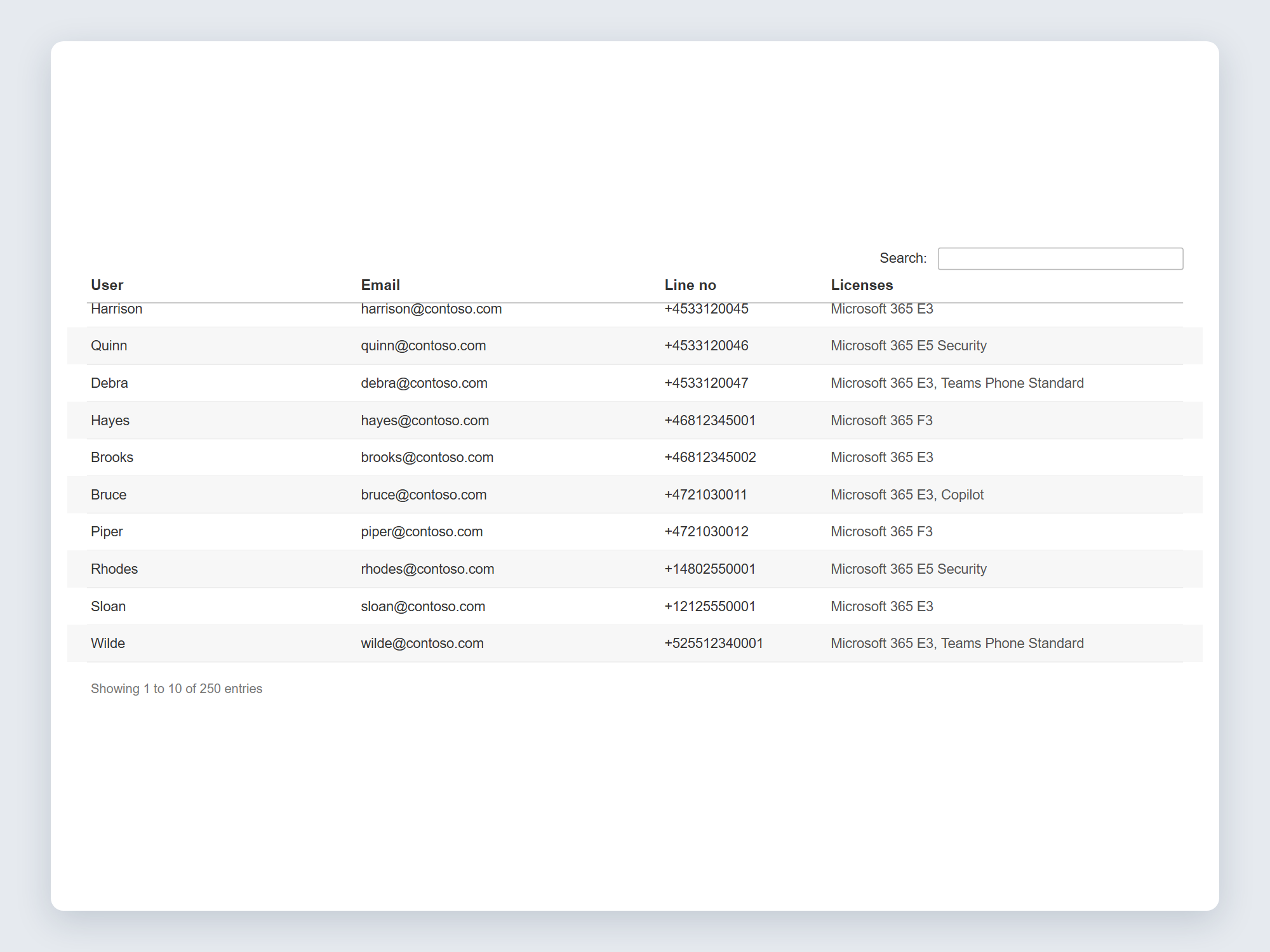Sort by the Email column header
This screenshot has height=952, width=1270.
click(380, 285)
